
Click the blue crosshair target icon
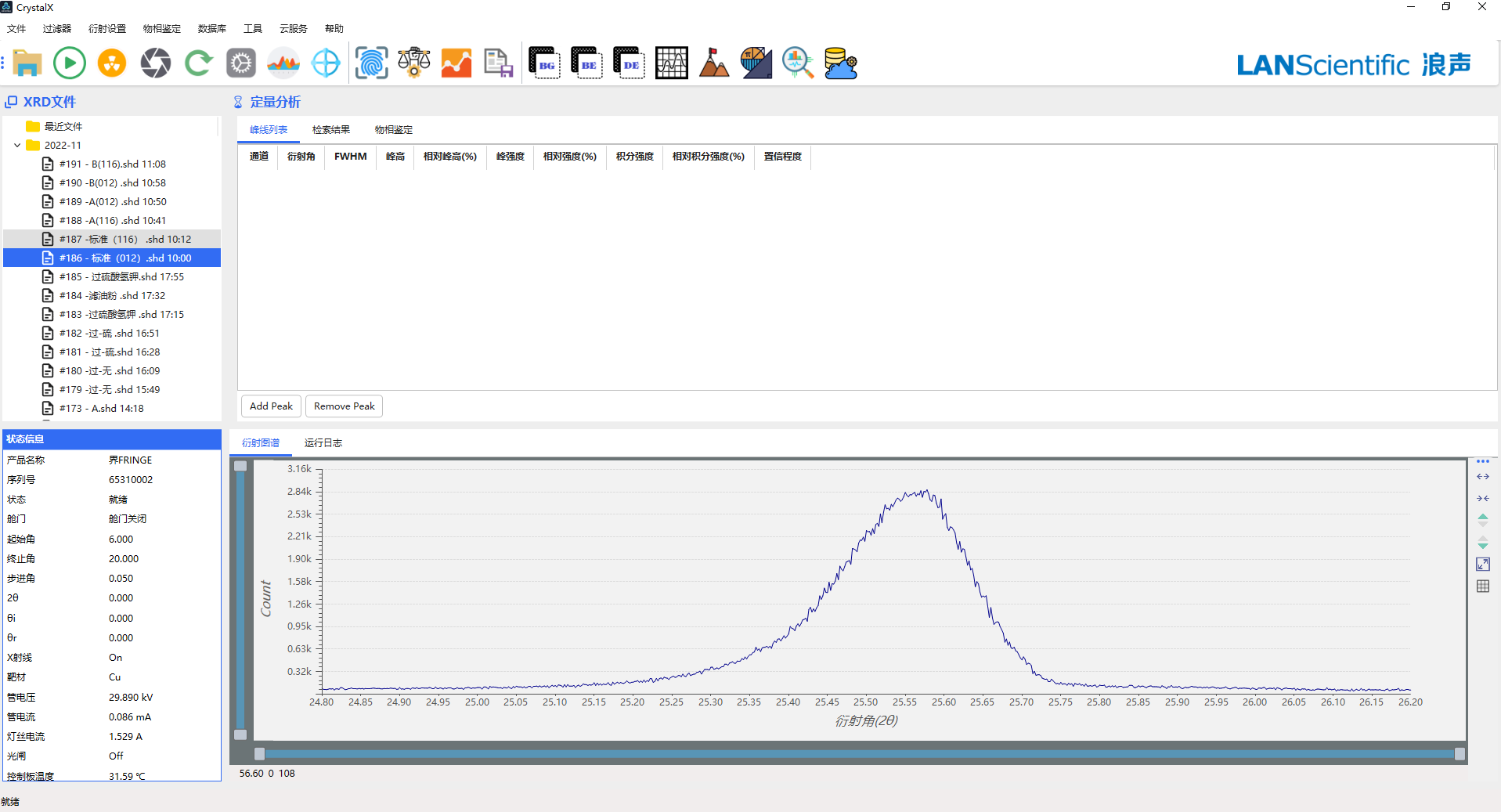(x=326, y=63)
